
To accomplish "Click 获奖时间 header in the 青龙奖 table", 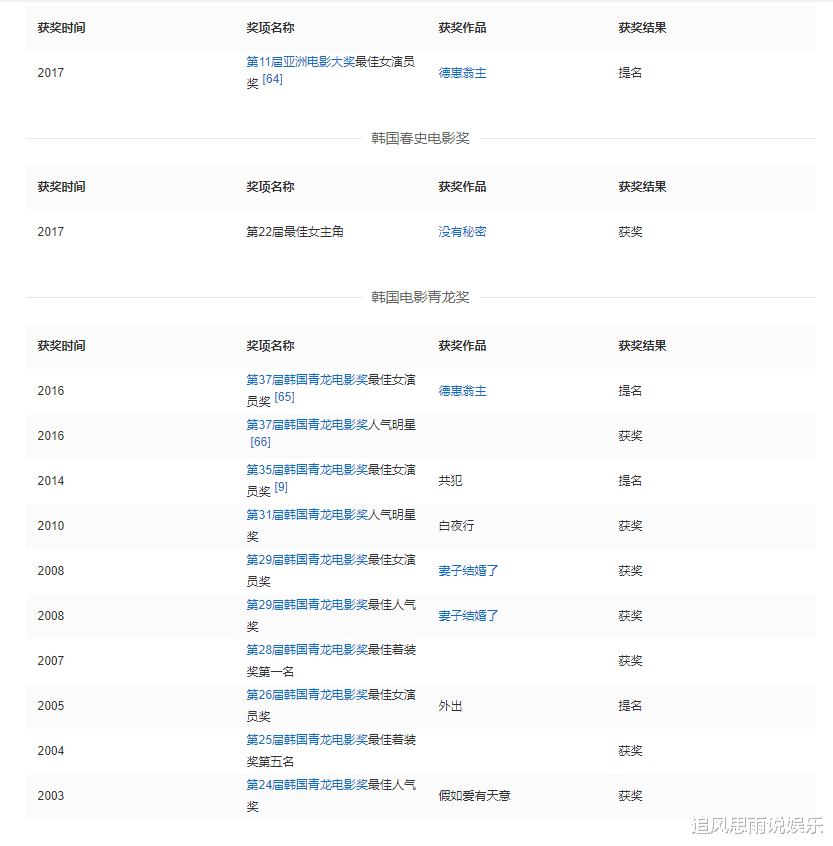I will tap(62, 346).
